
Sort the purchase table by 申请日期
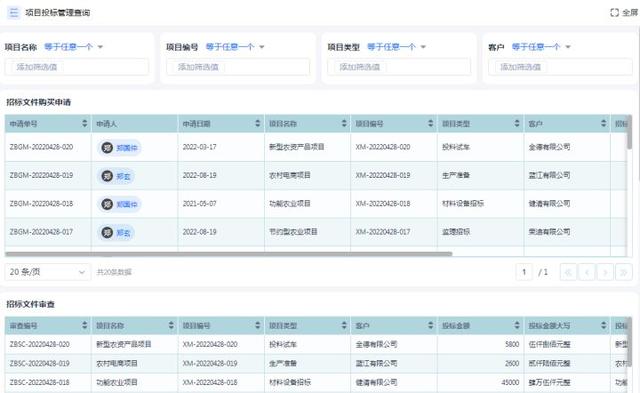(x=258, y=123)
